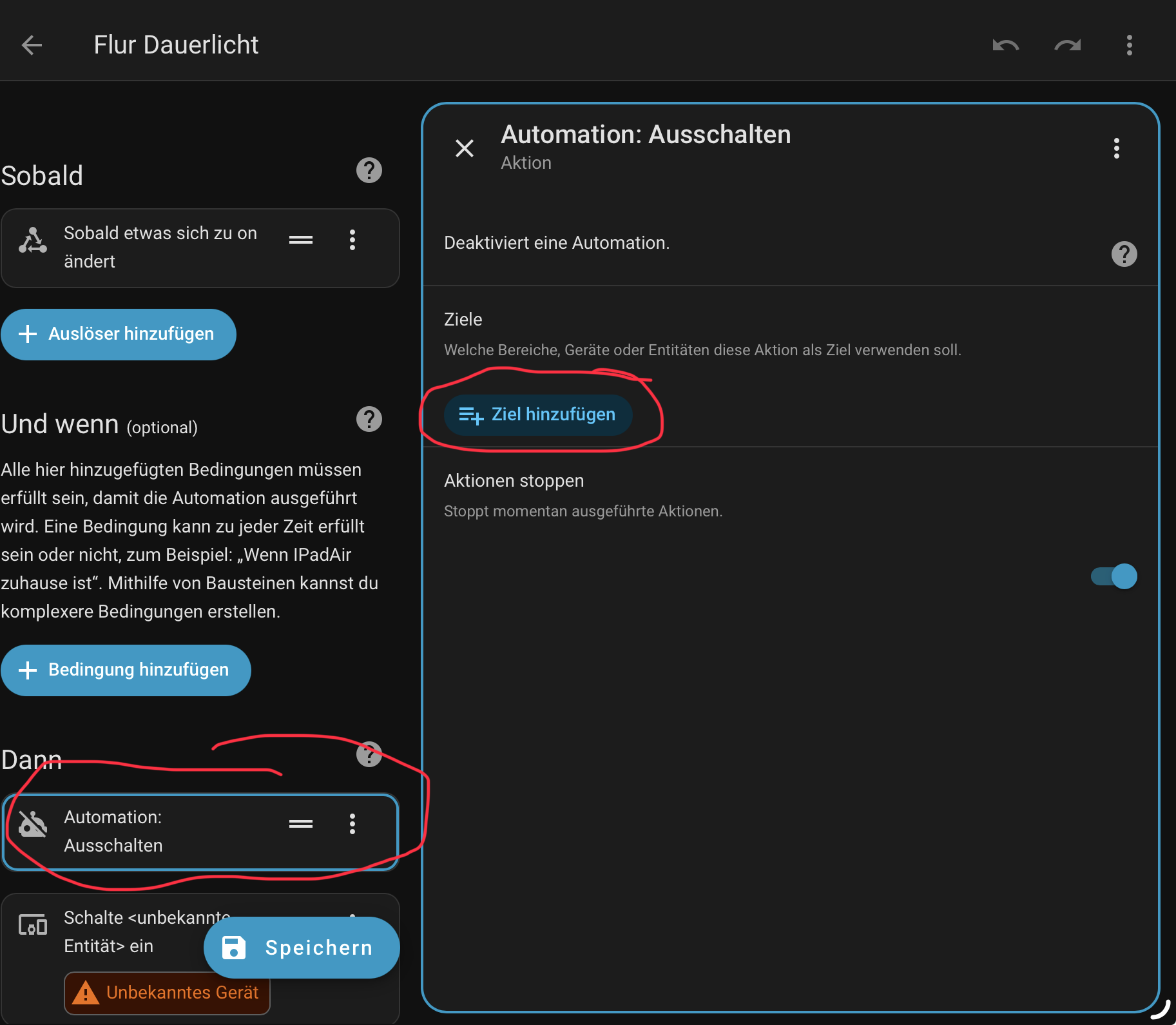Open help for the Und wenn section
This screenshot has width=1176, height=1025.
(x=369, y=420)
